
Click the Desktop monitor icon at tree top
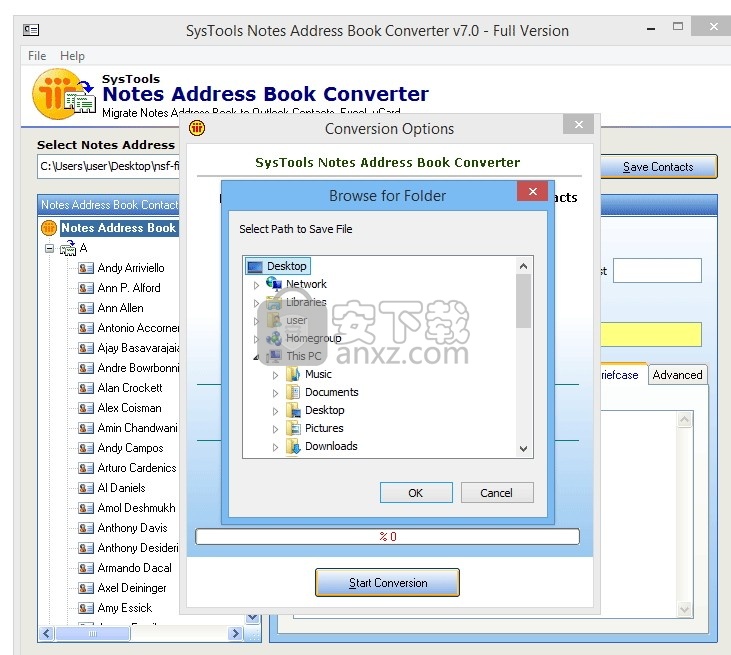tap(255, 267)
